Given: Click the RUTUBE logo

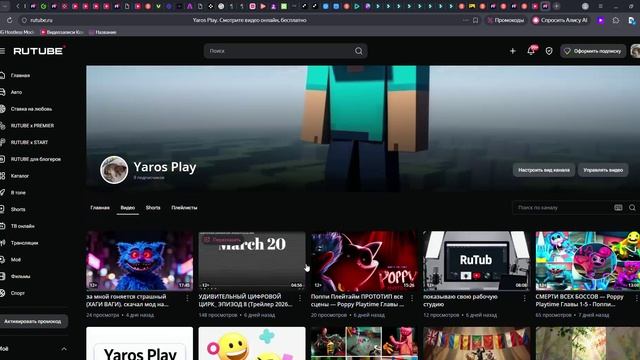Looking at the screenshot, I should click(39, 51).
